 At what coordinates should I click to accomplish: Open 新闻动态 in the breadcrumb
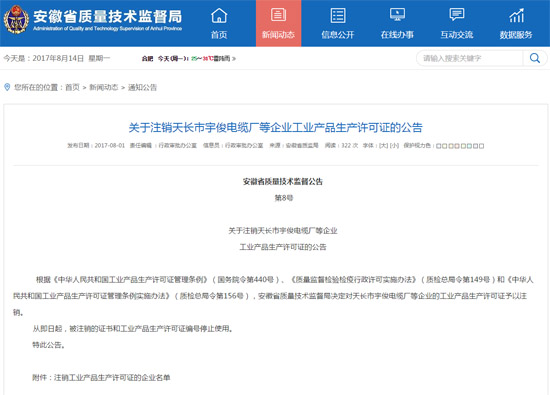[x=103, y=87]
